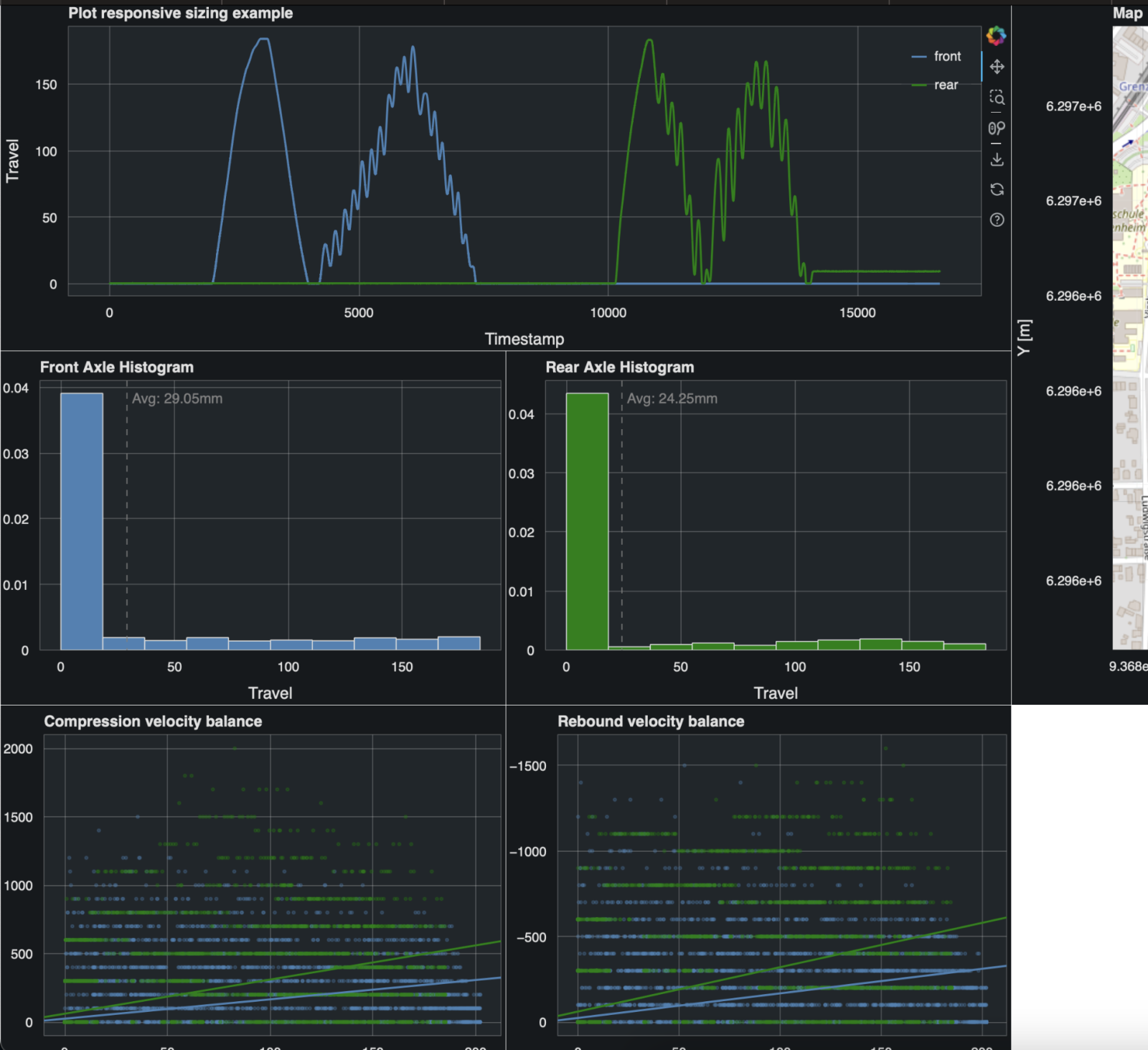Open the plot toolbar Help icon
Viewport: 1148px width, 1050px height.
997,220
